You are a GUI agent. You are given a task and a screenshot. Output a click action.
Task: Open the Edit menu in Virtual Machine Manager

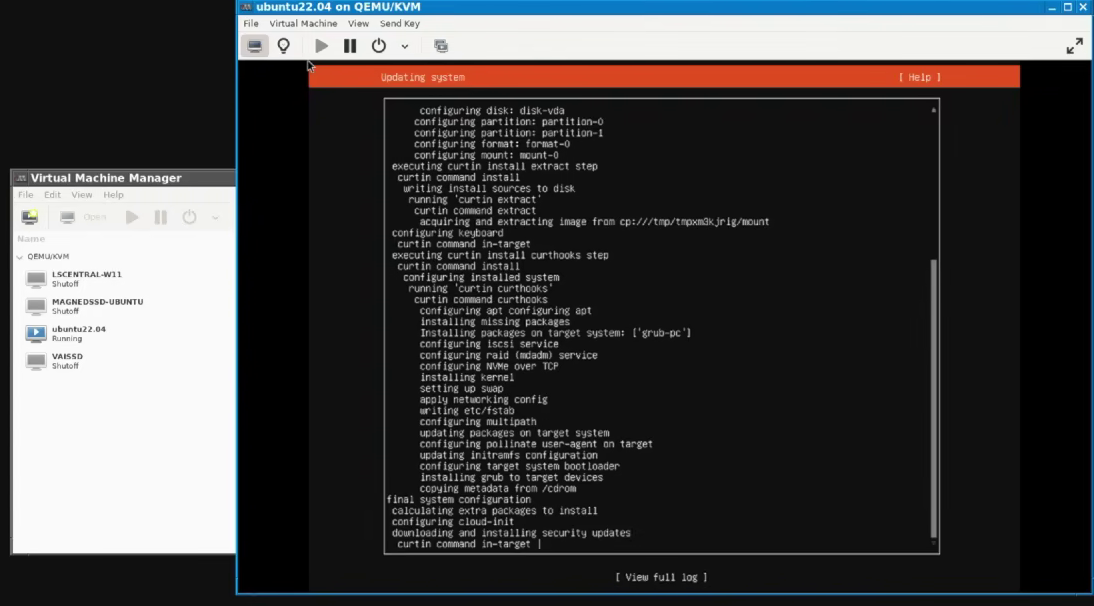[x=52, y=195]
